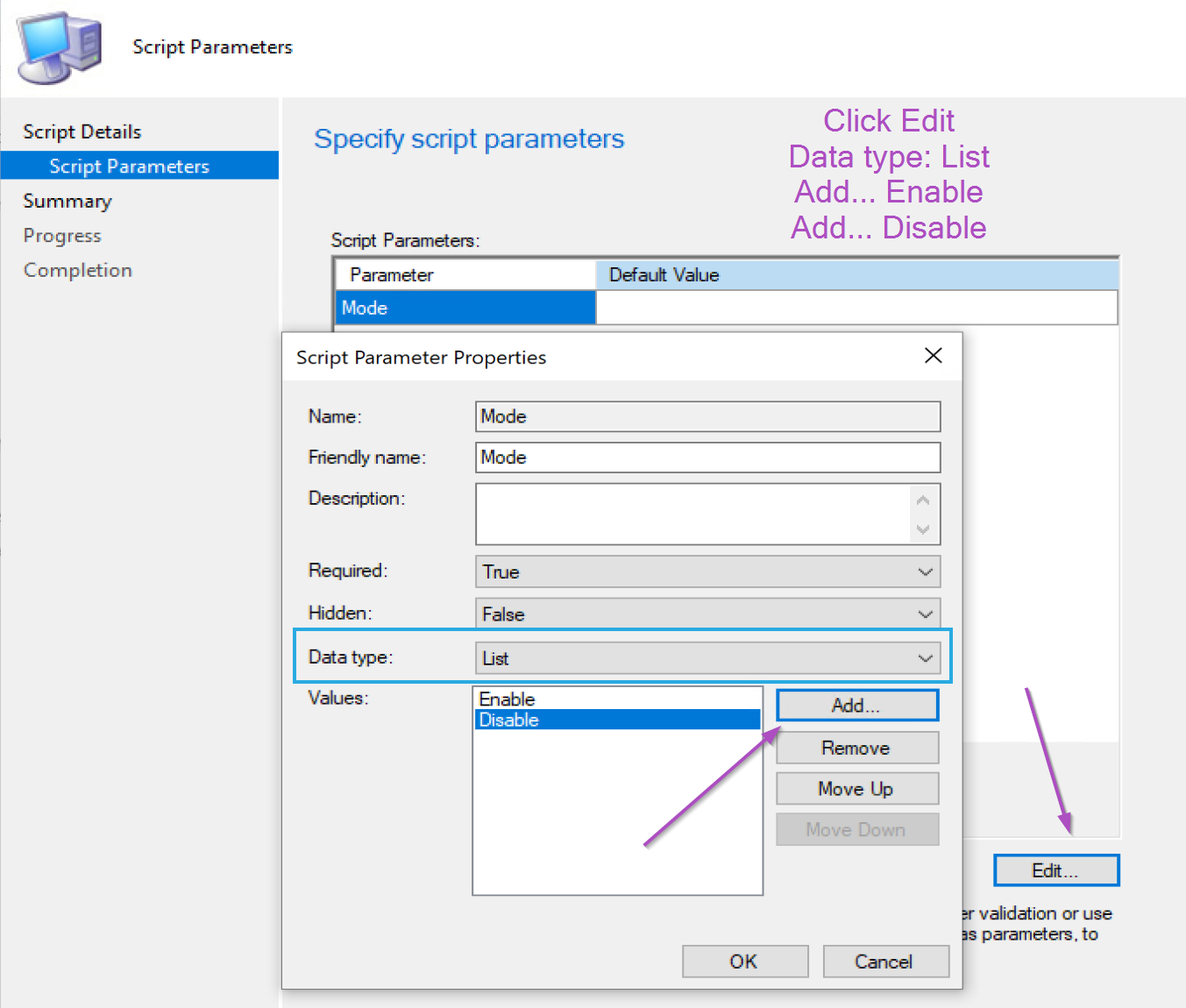Select the Script Parameters step
Image resolution: width=1186 pixels, height=1008 pixels.
129,167
